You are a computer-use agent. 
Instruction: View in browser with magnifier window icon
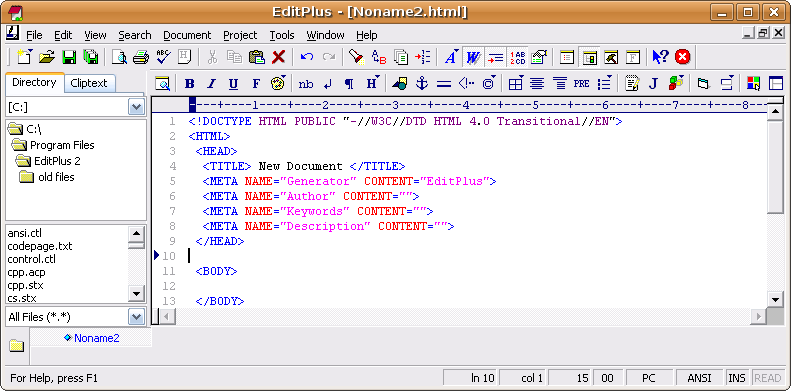163,83
